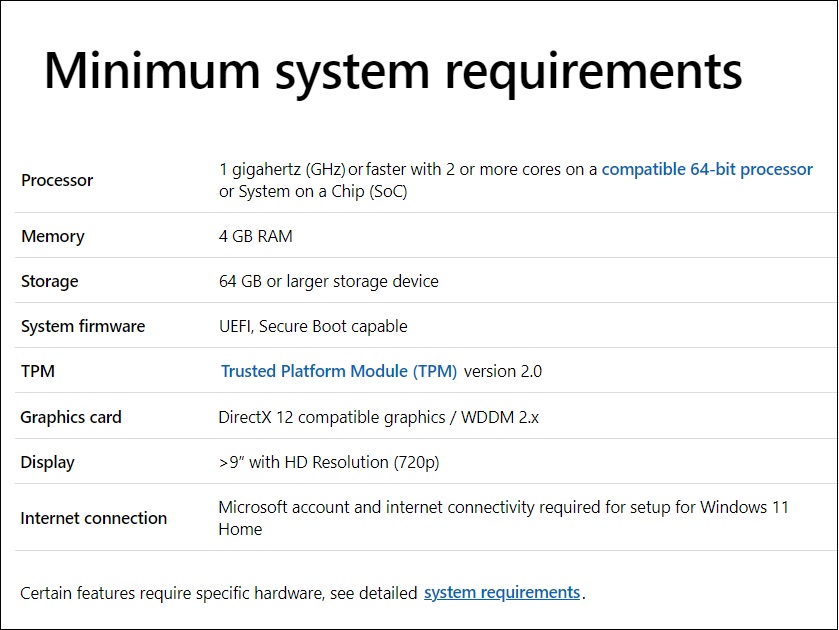Select the Memory row label
Viewport: 839px width, 630px height.
click(53, 237)
